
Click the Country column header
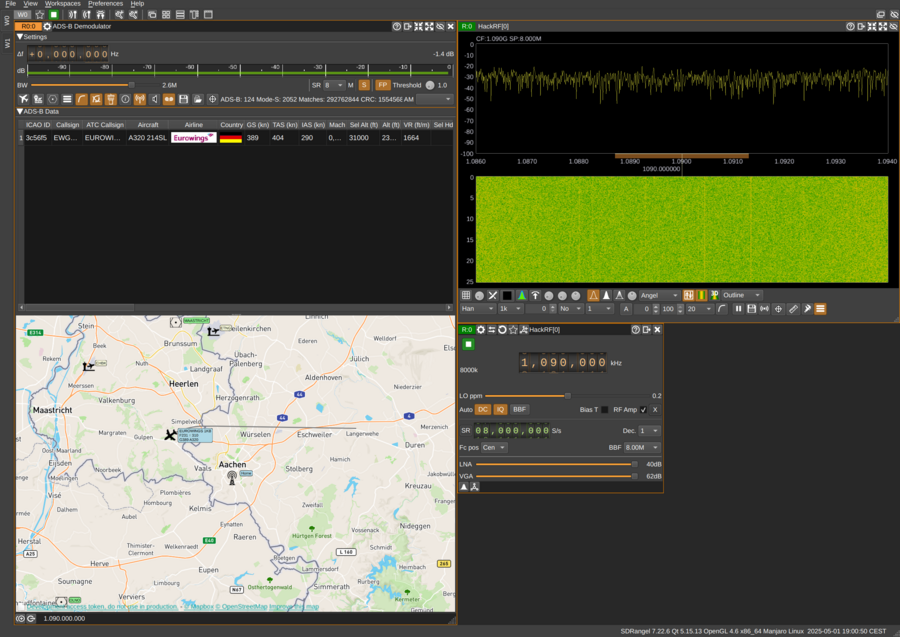pyautogui.click(x=231, y=125)
